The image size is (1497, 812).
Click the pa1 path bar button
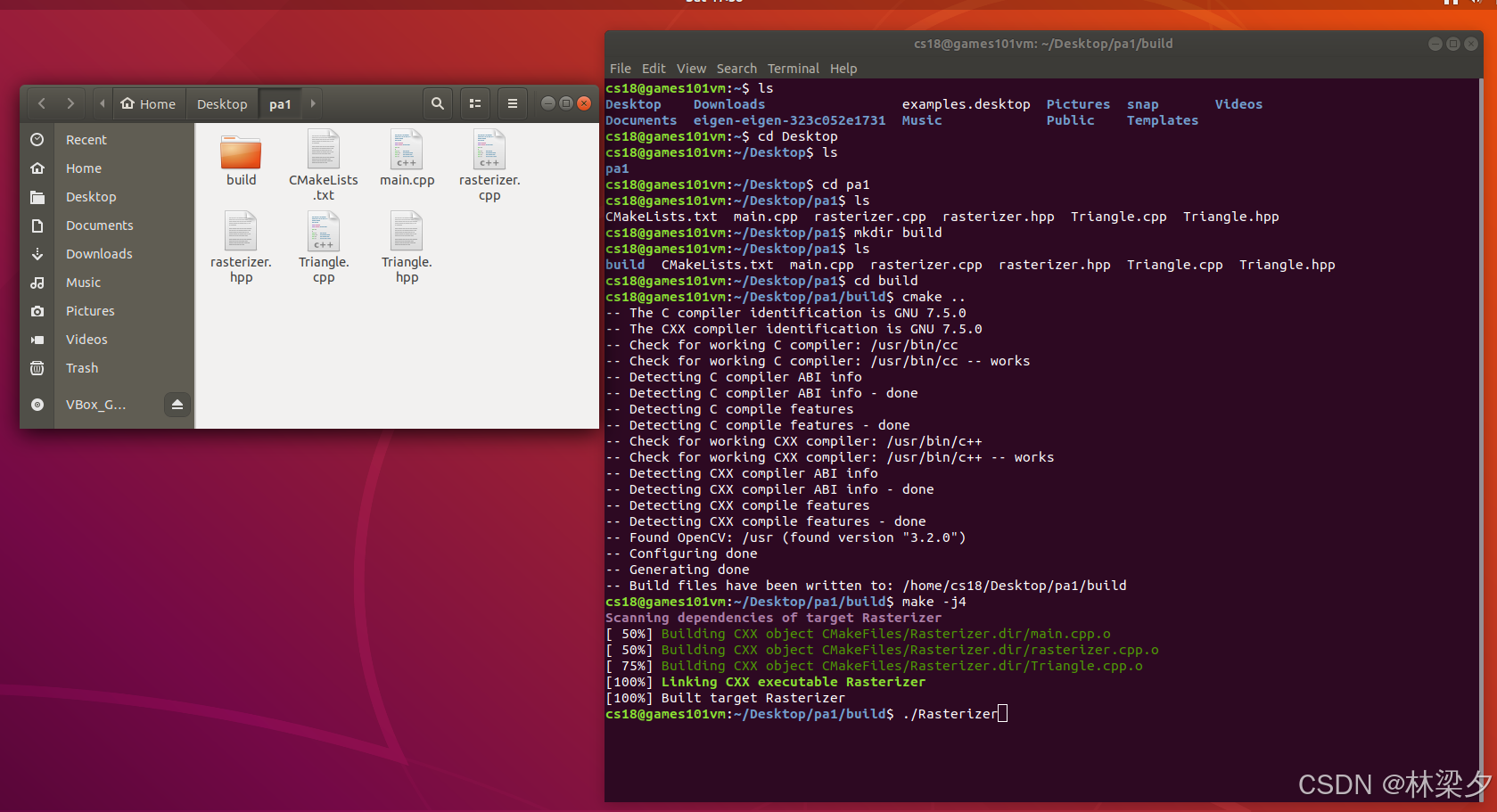click(280, 103)
